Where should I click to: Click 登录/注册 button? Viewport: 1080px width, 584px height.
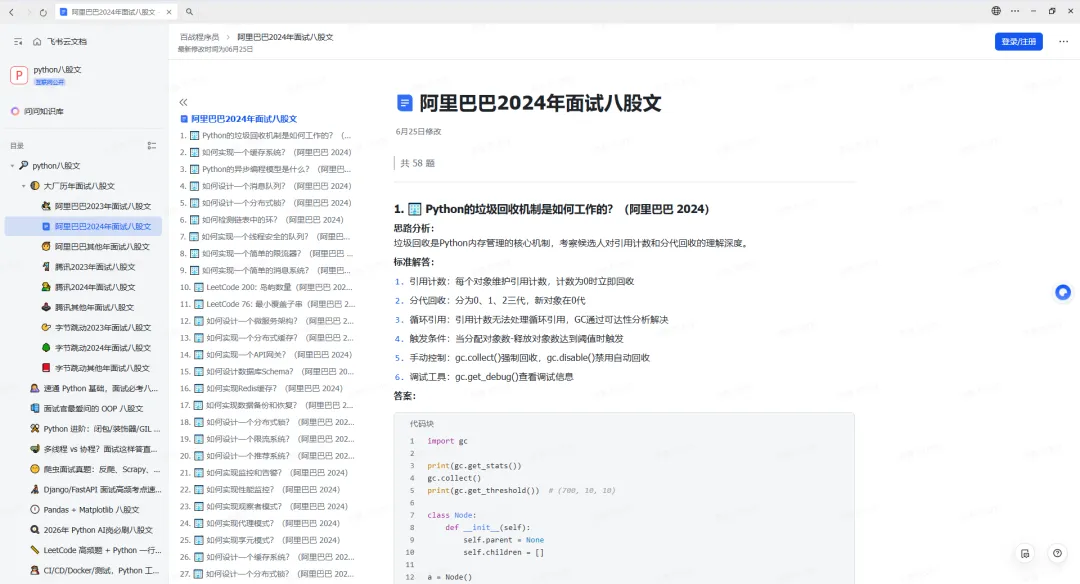coord(1018,41)
